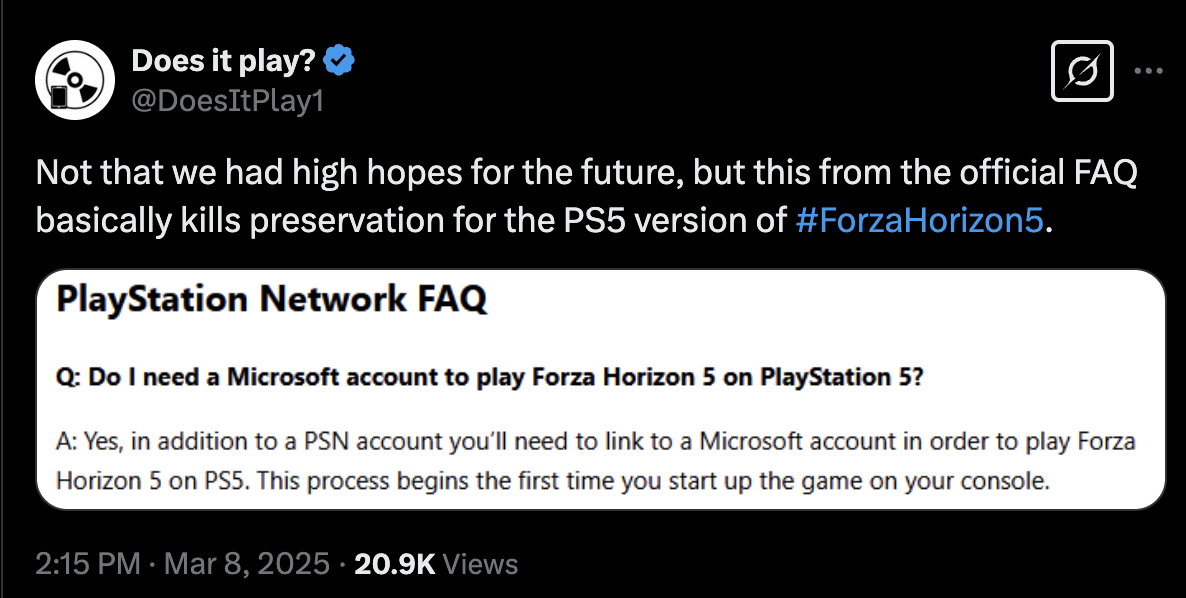Click the 'PlayStation Network FAQ' heading
Image resolution: width=1186 pixels, height=598 pixels.
tap(272, 299)
